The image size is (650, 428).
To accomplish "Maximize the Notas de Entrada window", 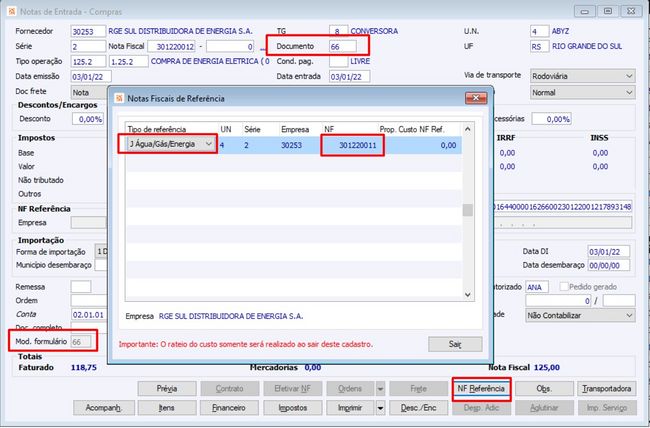I will pyautogui.click(x=608, y=11).
